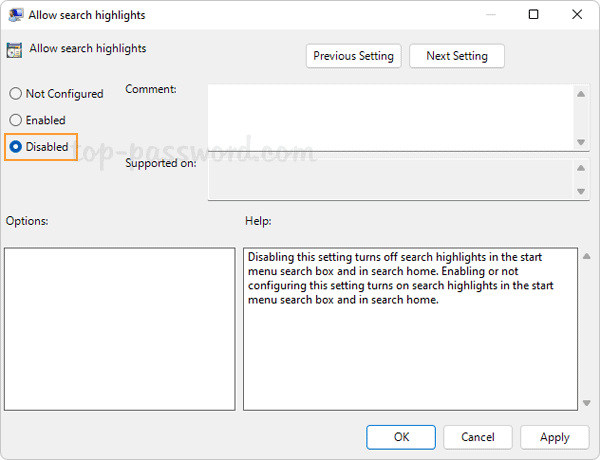
Task: Comment box scroll up arrow
Action: point(581,94)
